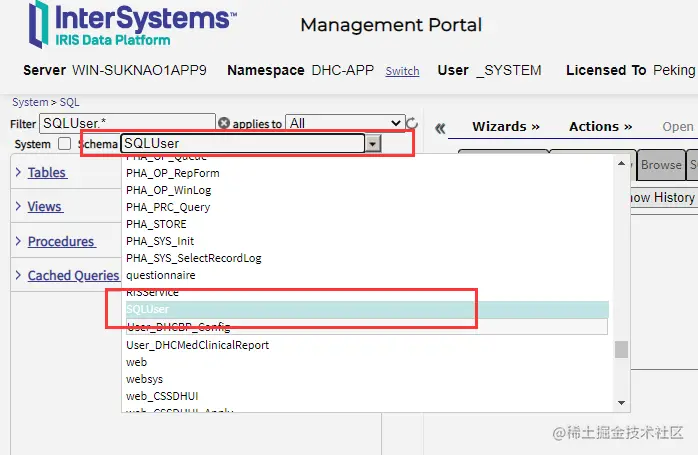Select User_DHCMedClinicalReport in schema list
The width and height of the screenshot is (698, 455).
coord(197,345)
